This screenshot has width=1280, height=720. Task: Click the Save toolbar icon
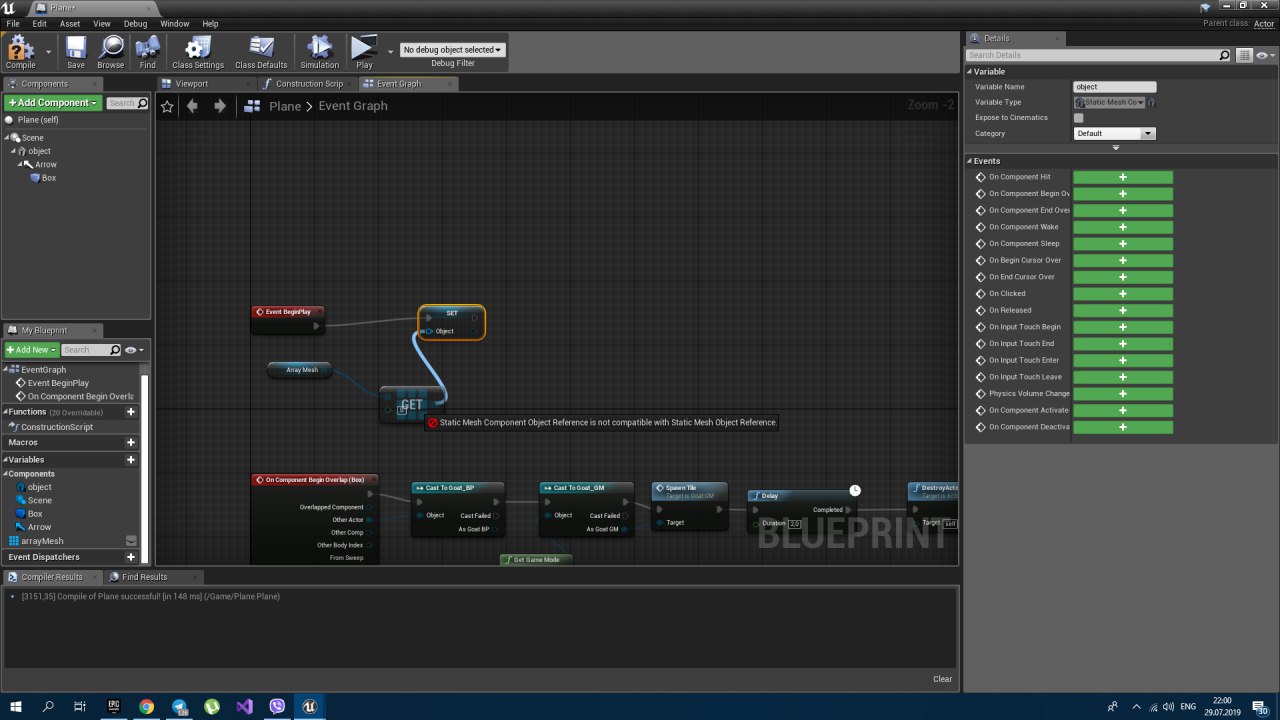[76, 52]
